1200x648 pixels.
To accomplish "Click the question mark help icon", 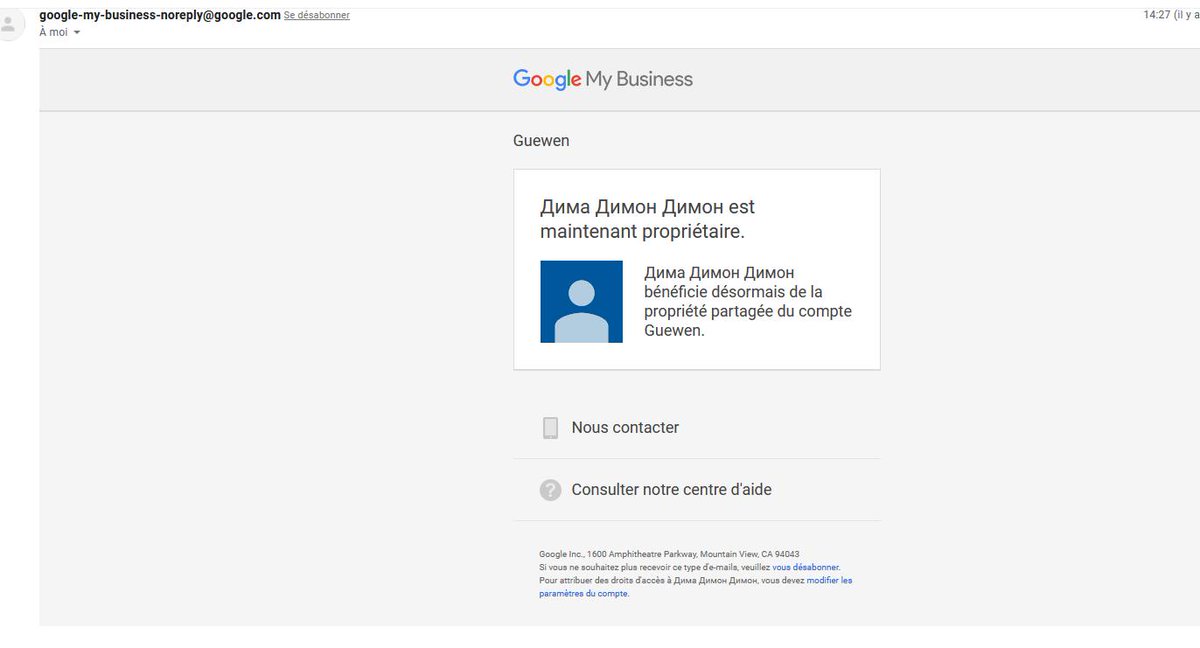I will click(x=550, y=490).
